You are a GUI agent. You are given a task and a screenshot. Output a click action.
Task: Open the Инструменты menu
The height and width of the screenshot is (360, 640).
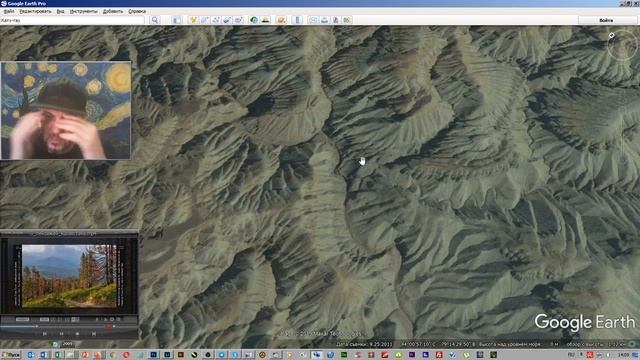(83, 11)
